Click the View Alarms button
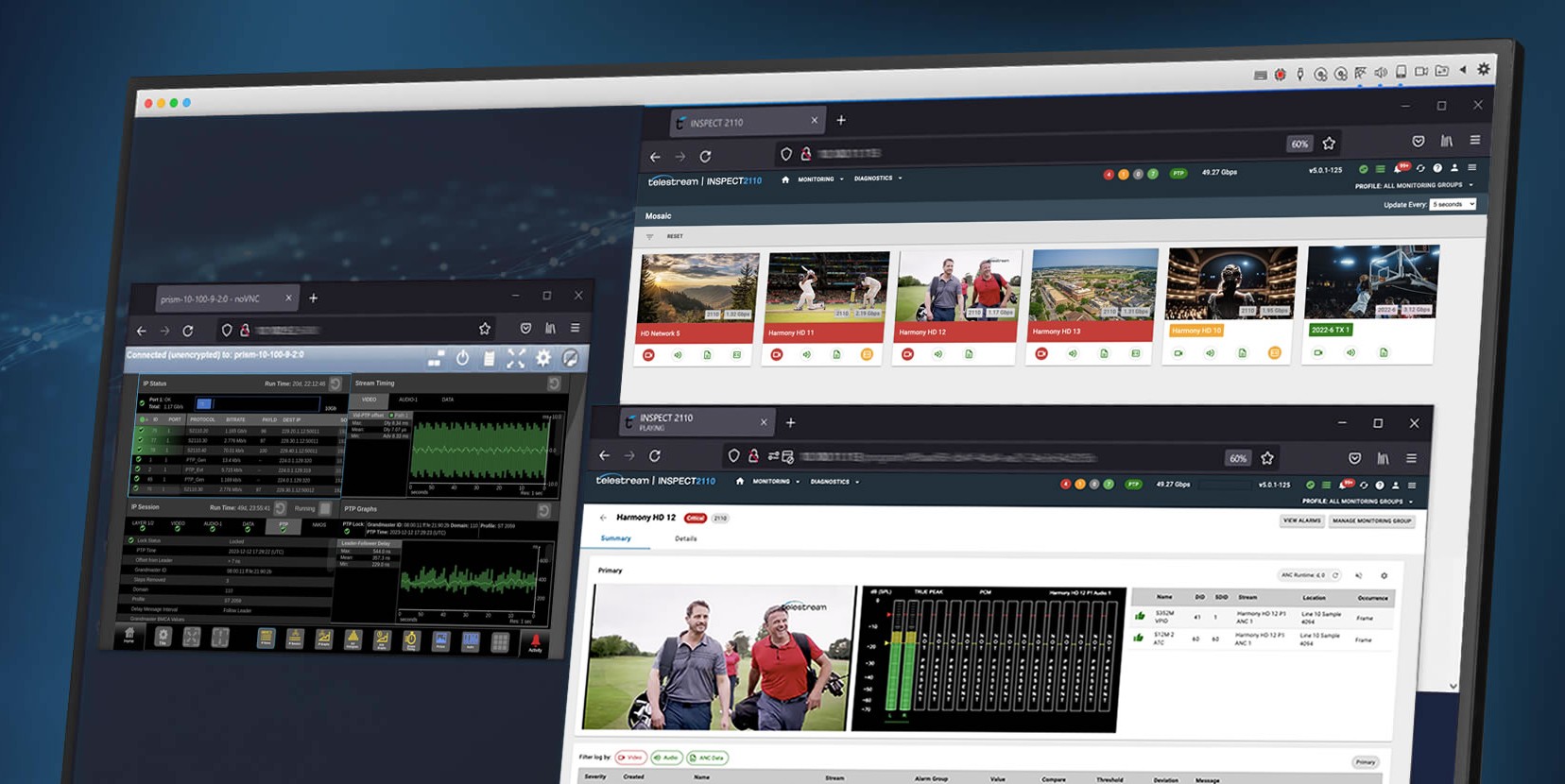Image resolution: width=1565 pixels, height=784 pixels. click(x=1301, y=520)
